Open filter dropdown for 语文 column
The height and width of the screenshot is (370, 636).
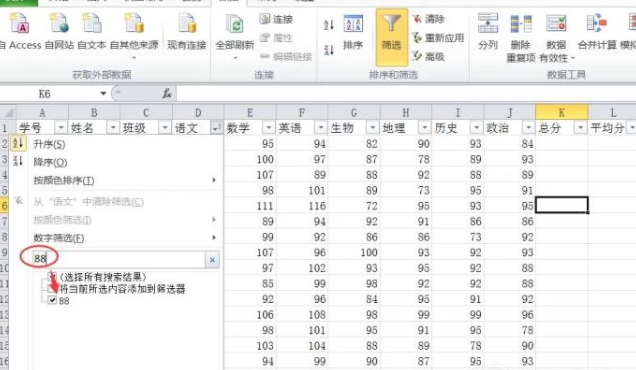(x=216, y=128)
